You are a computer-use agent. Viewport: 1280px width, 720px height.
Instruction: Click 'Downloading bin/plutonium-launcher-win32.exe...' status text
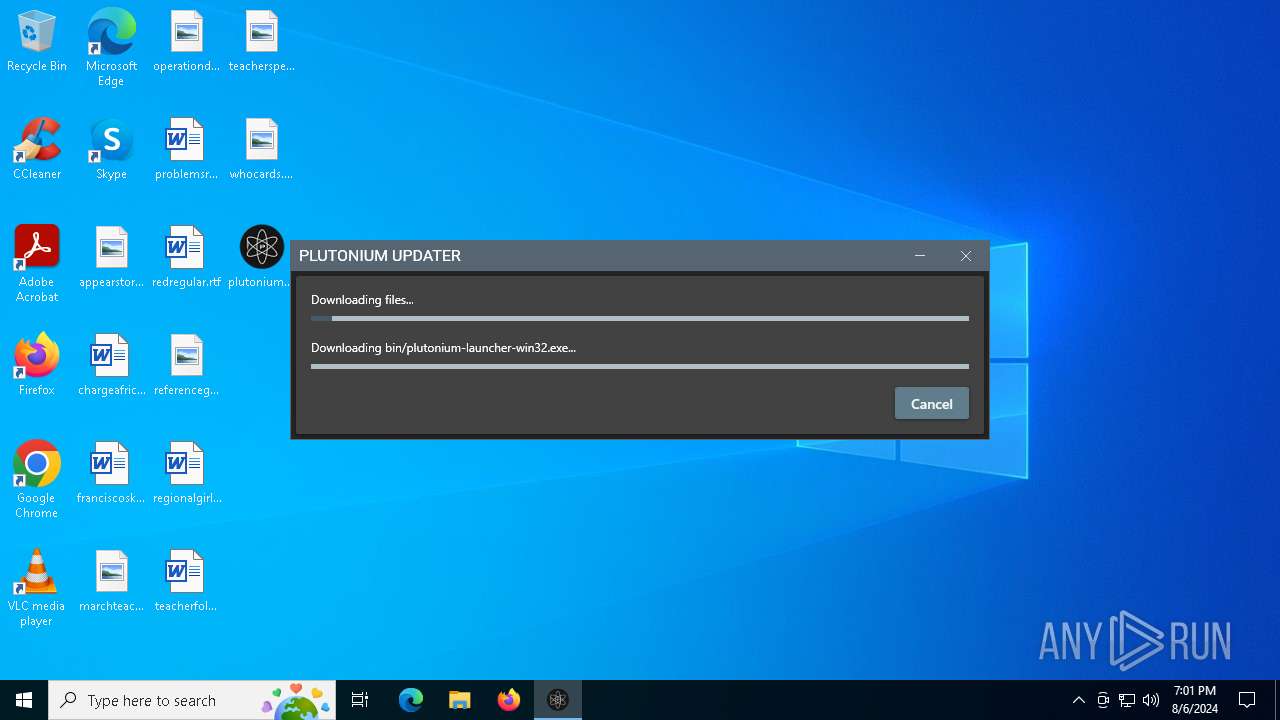pos(443,348)
